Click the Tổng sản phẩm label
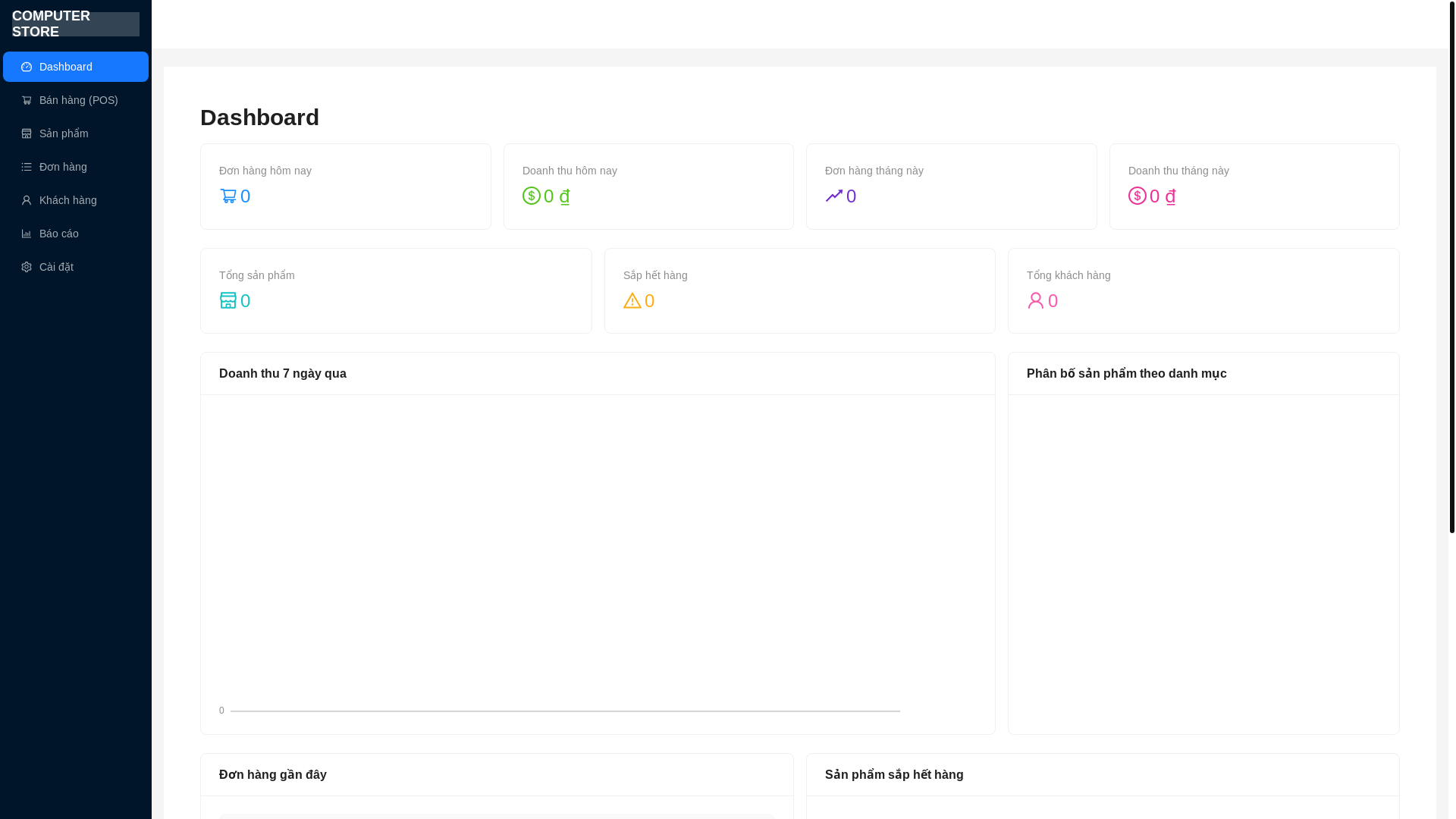 pos(257,275)
